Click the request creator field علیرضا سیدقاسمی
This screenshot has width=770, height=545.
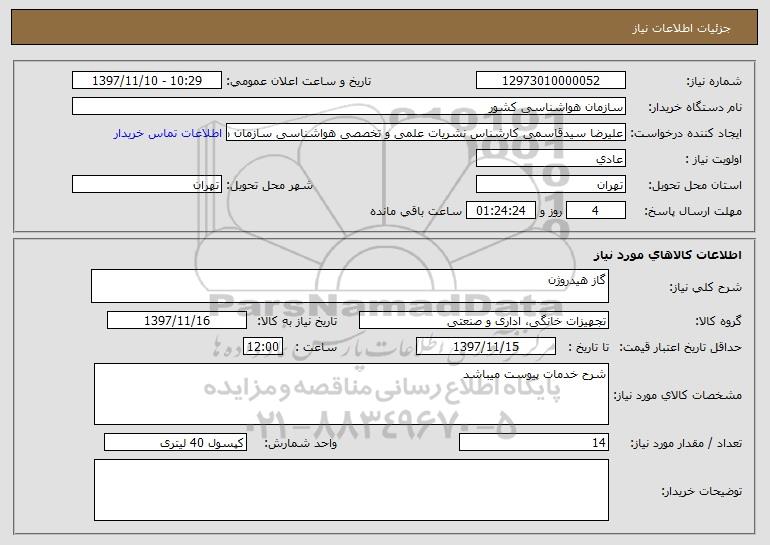(426, 133)
